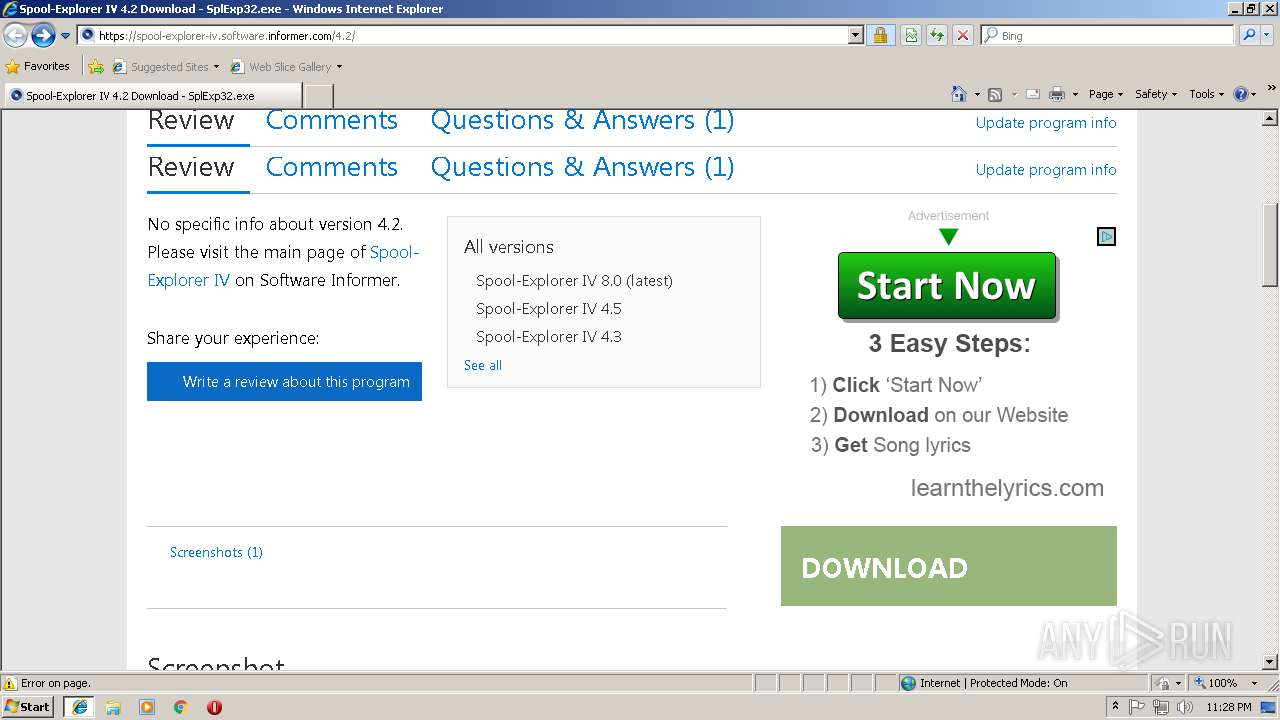
Task: Click the volume speaker tray icon
Action: click(1185, 707)
